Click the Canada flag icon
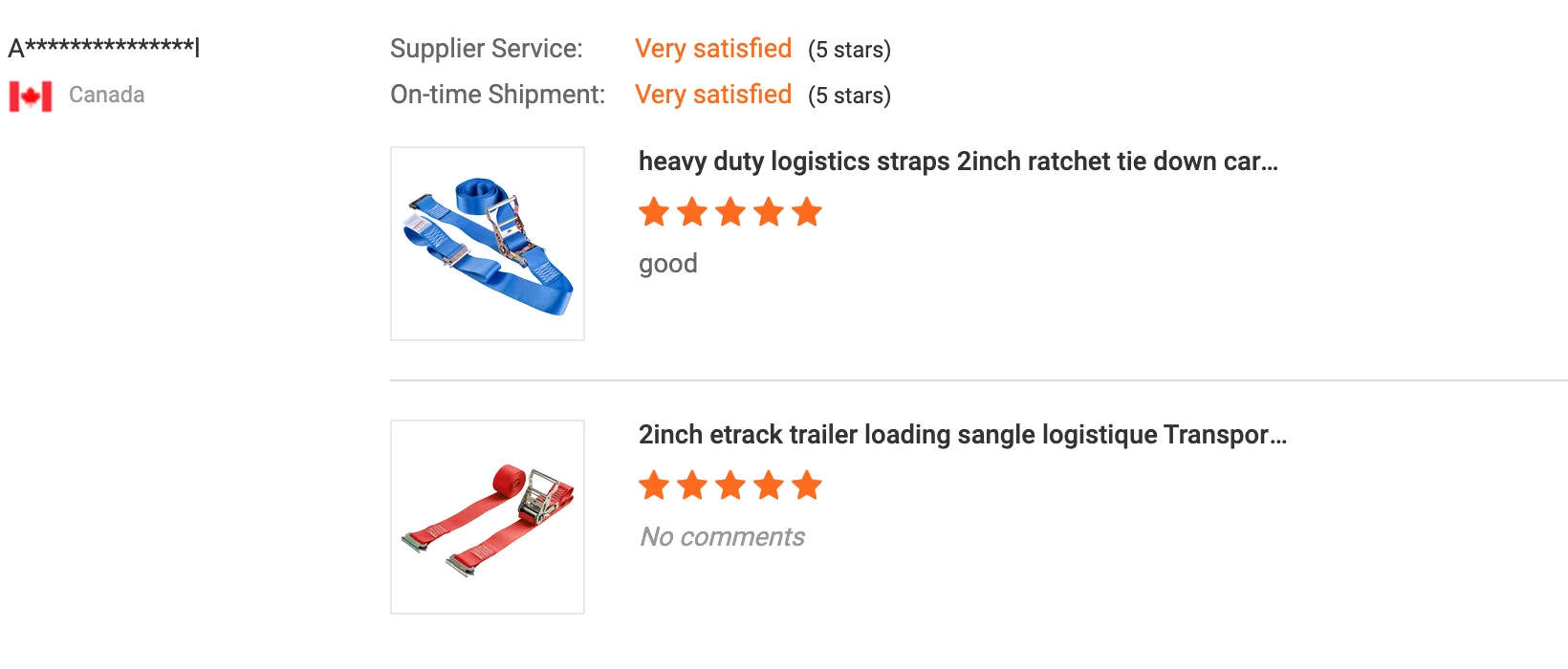The width and height of the screenshot is (1568, 669). tap(31, 96)
